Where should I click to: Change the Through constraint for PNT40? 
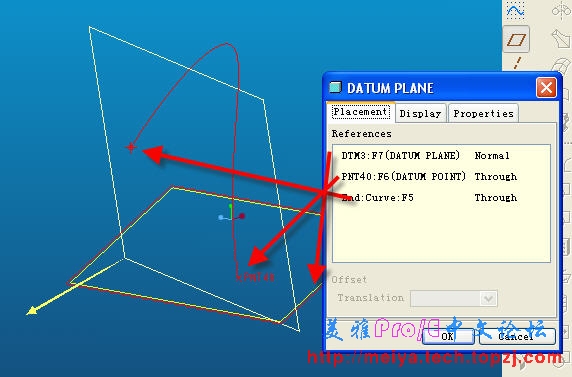tap(496, 177)
